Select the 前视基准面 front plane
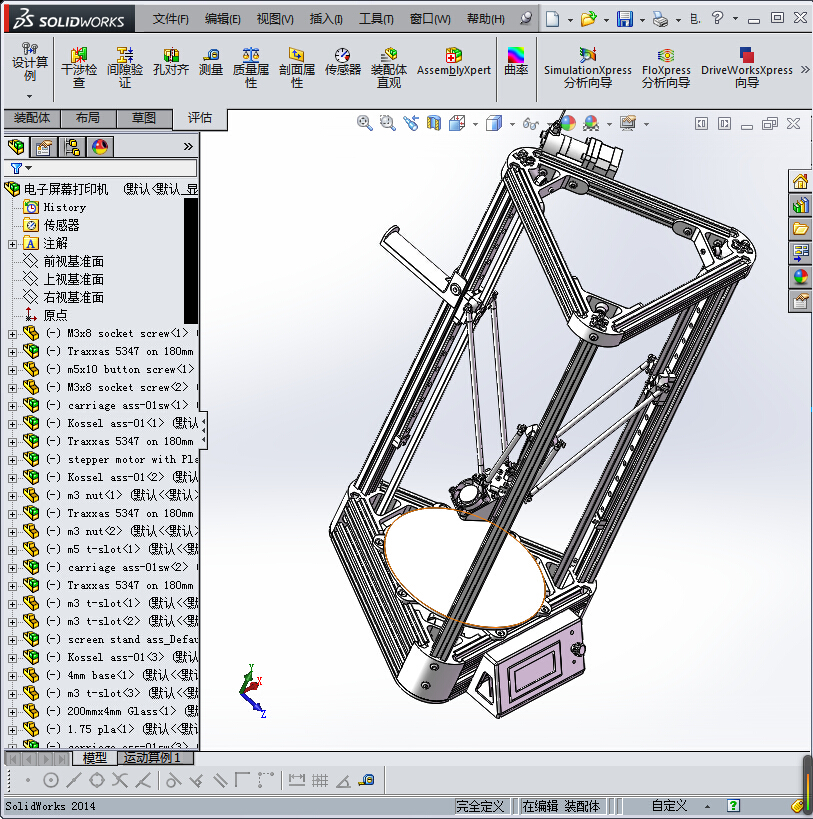The width and height of the screenshot is (813, 819). [73, 262]
